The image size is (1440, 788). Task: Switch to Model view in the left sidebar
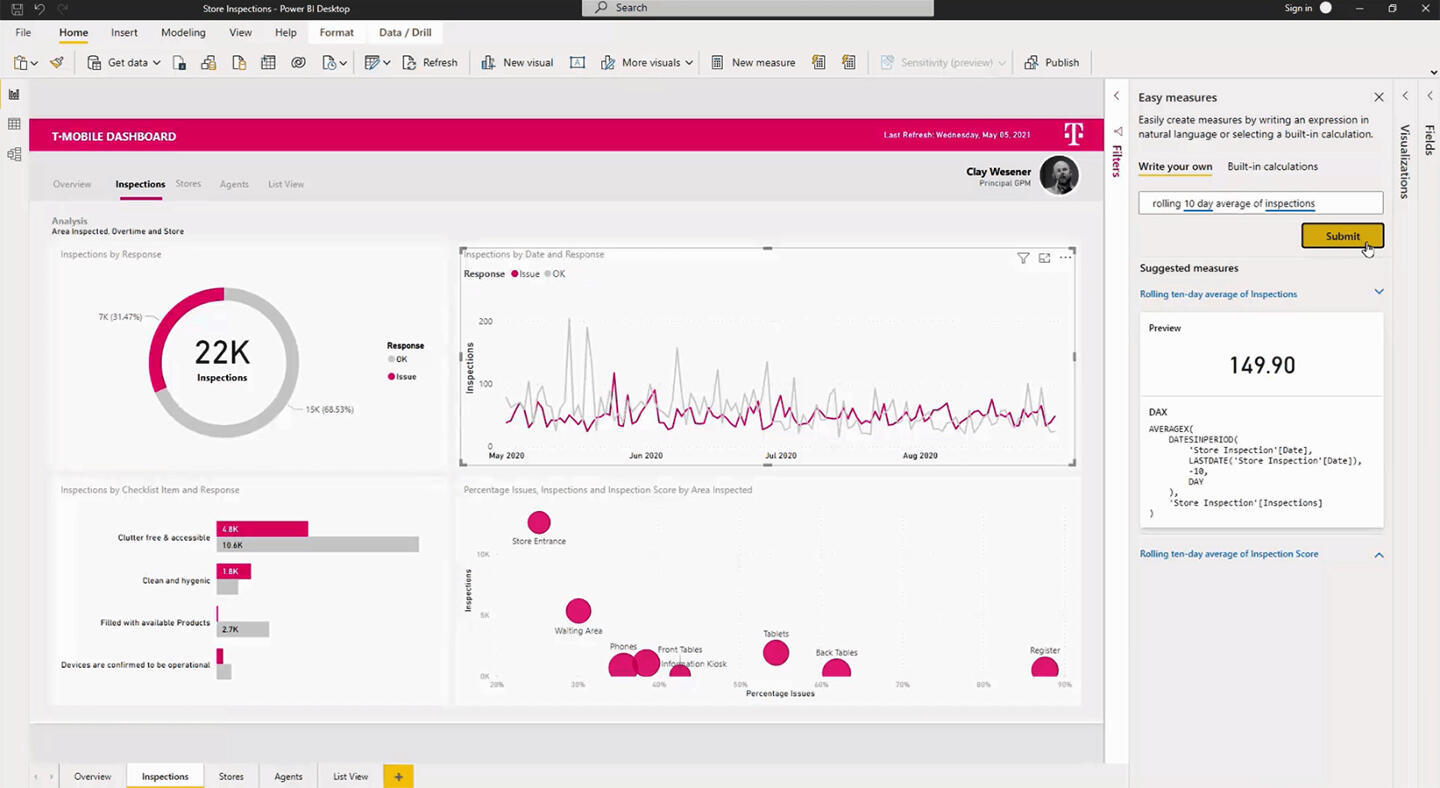pos(14,154)
